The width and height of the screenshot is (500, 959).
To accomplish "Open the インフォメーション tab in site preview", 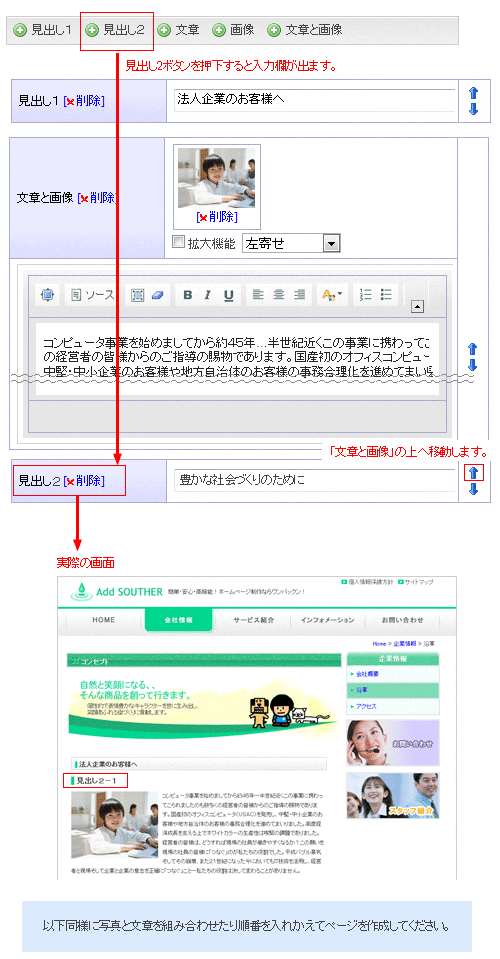I will 328,620.
